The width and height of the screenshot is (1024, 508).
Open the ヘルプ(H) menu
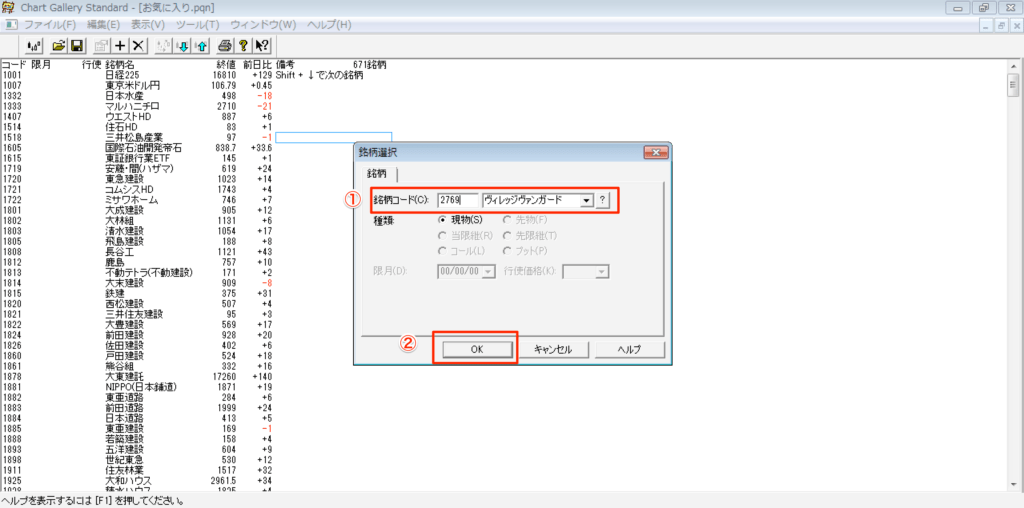click(329, 25)
